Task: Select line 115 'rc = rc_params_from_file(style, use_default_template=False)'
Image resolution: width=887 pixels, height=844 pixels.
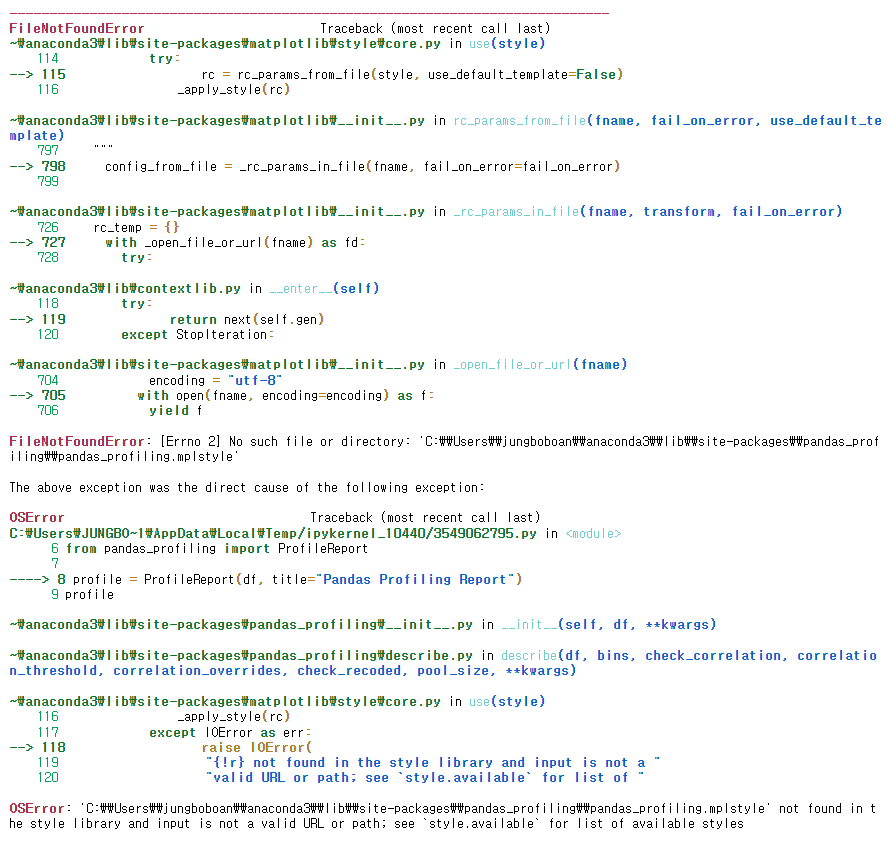Action: tap(412, 75)
